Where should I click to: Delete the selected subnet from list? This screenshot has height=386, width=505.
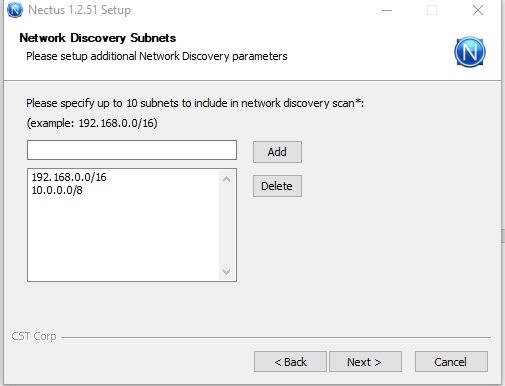pyautogui.click(x=277, y=186)
